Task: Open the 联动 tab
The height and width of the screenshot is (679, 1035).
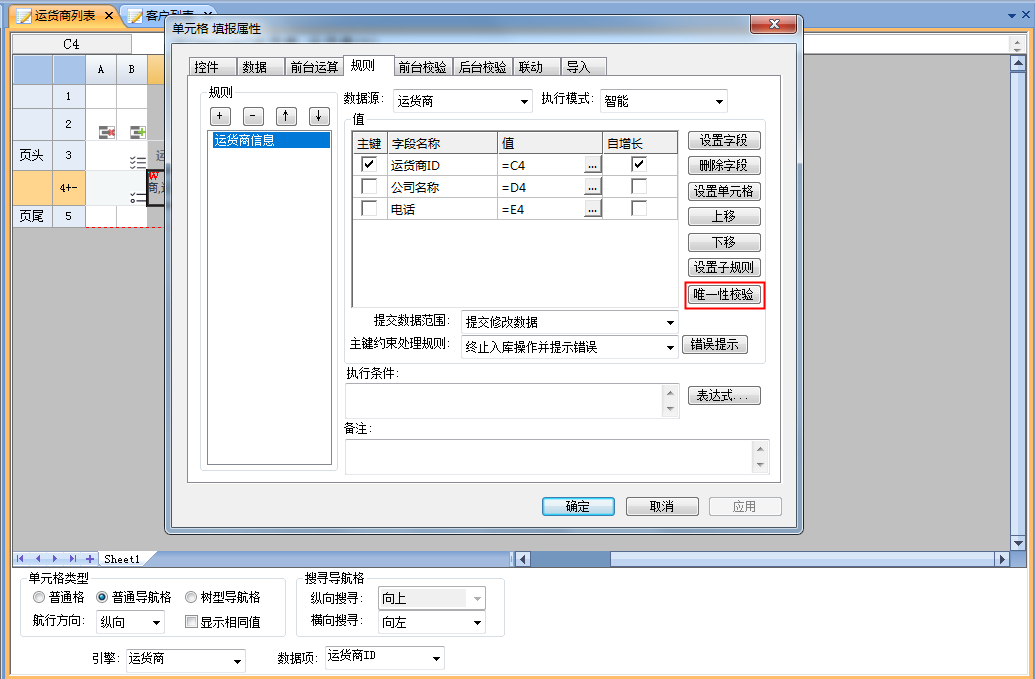Action: 531,67
